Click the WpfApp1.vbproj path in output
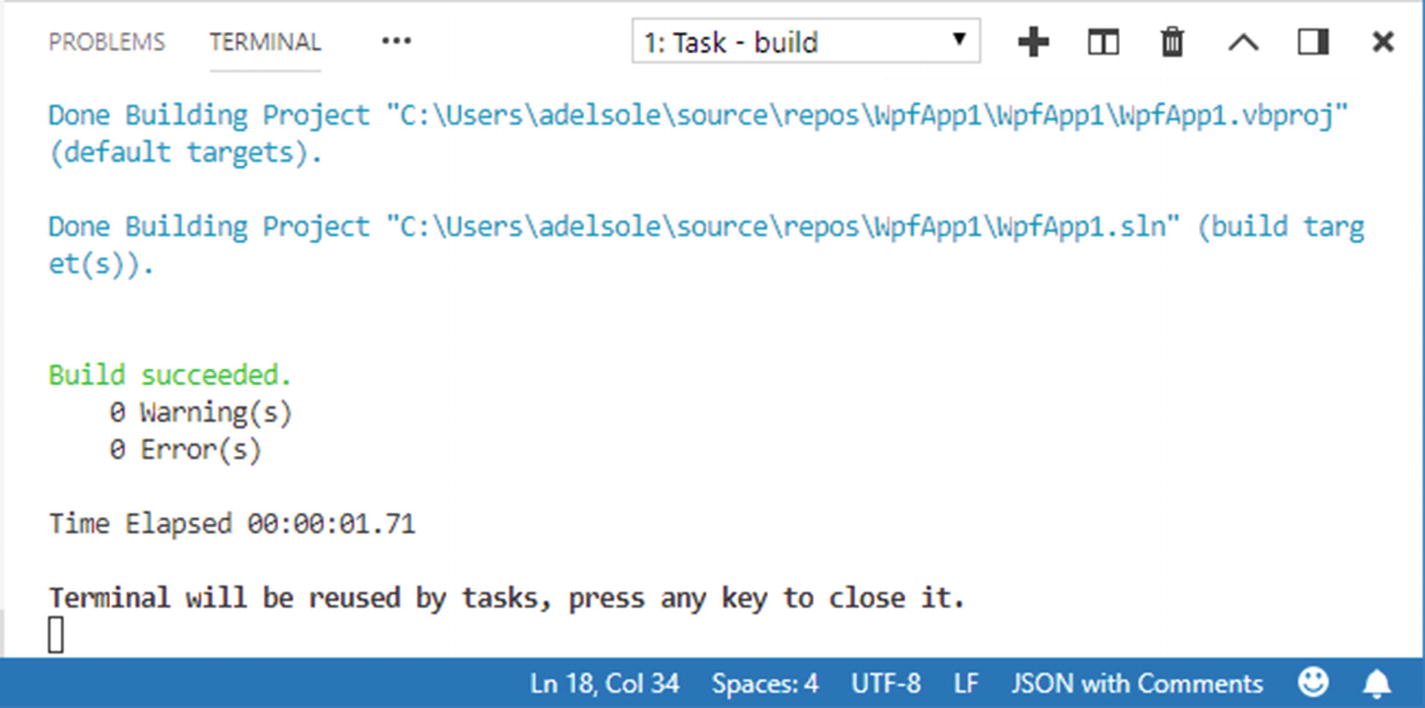Image resolution: width=1425 pixels, height=708 pixels. [x=868, y=116]
